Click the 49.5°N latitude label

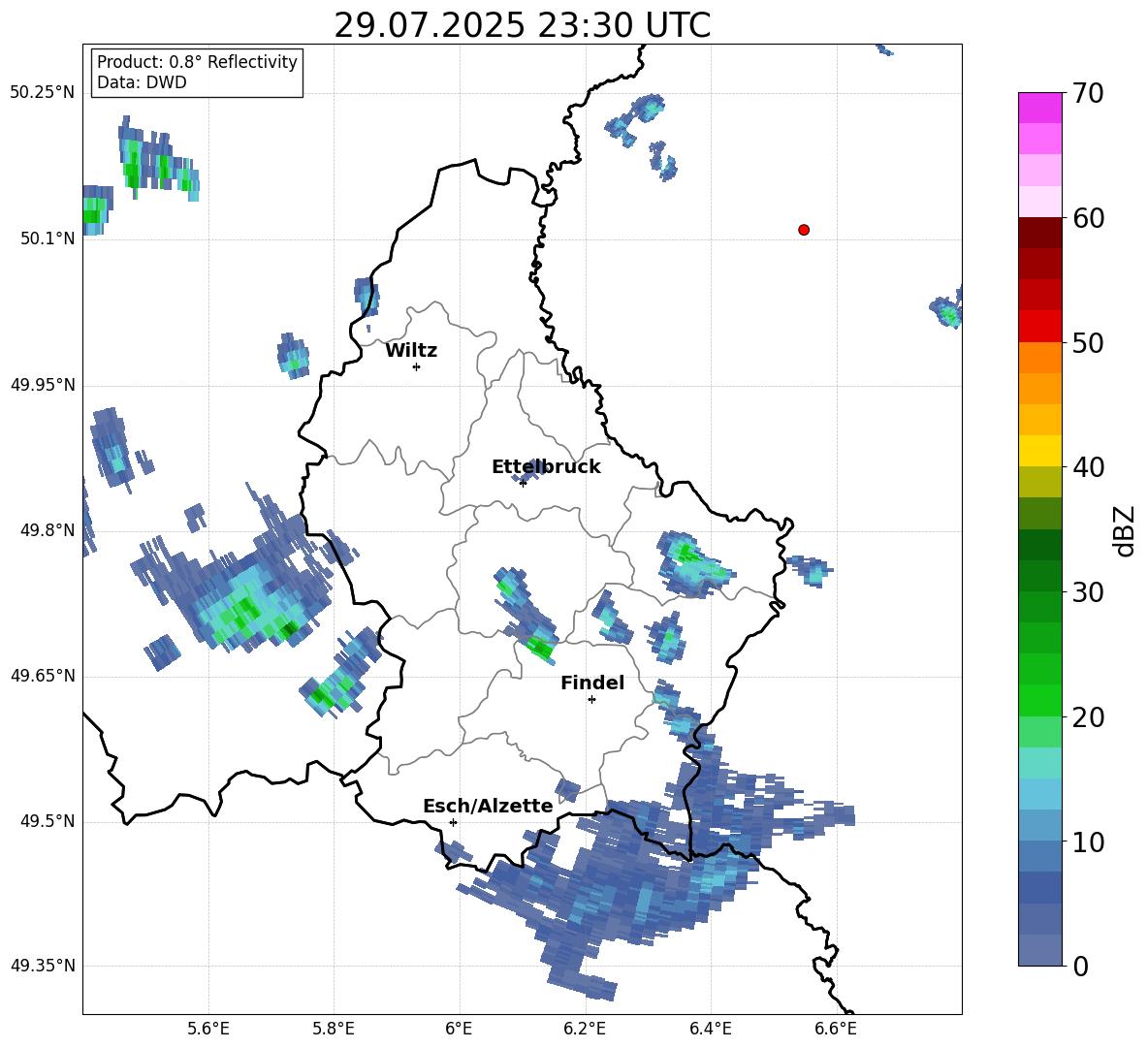pos(48,821)
